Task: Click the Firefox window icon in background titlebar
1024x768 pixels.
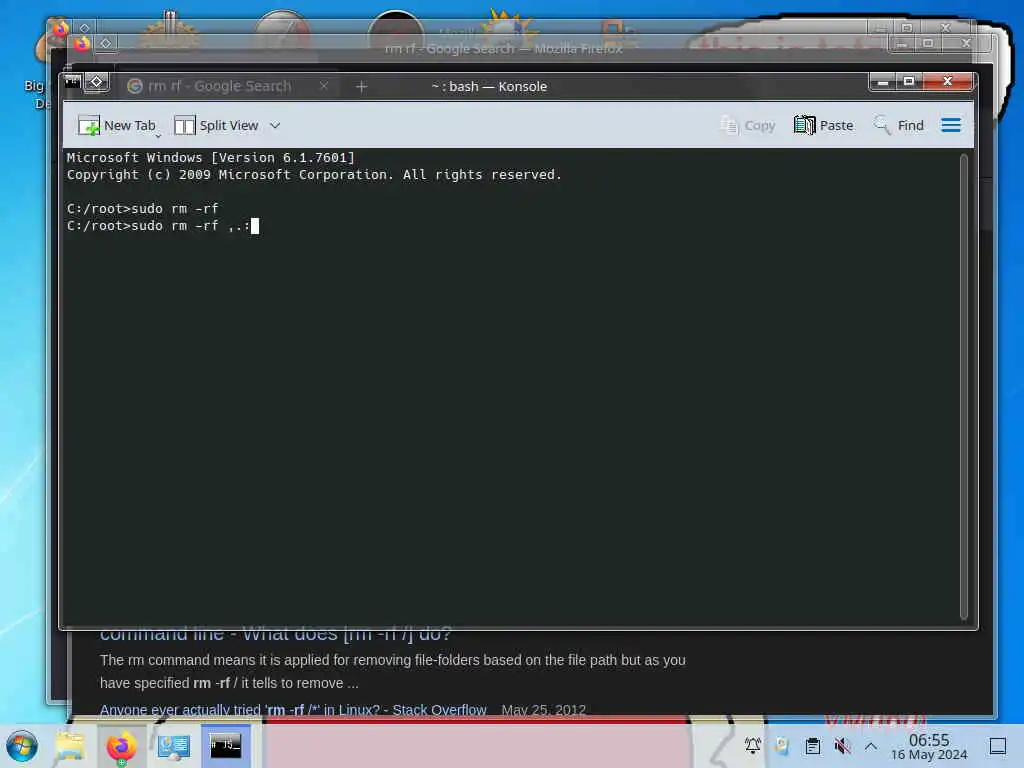Action: (82, 44)
